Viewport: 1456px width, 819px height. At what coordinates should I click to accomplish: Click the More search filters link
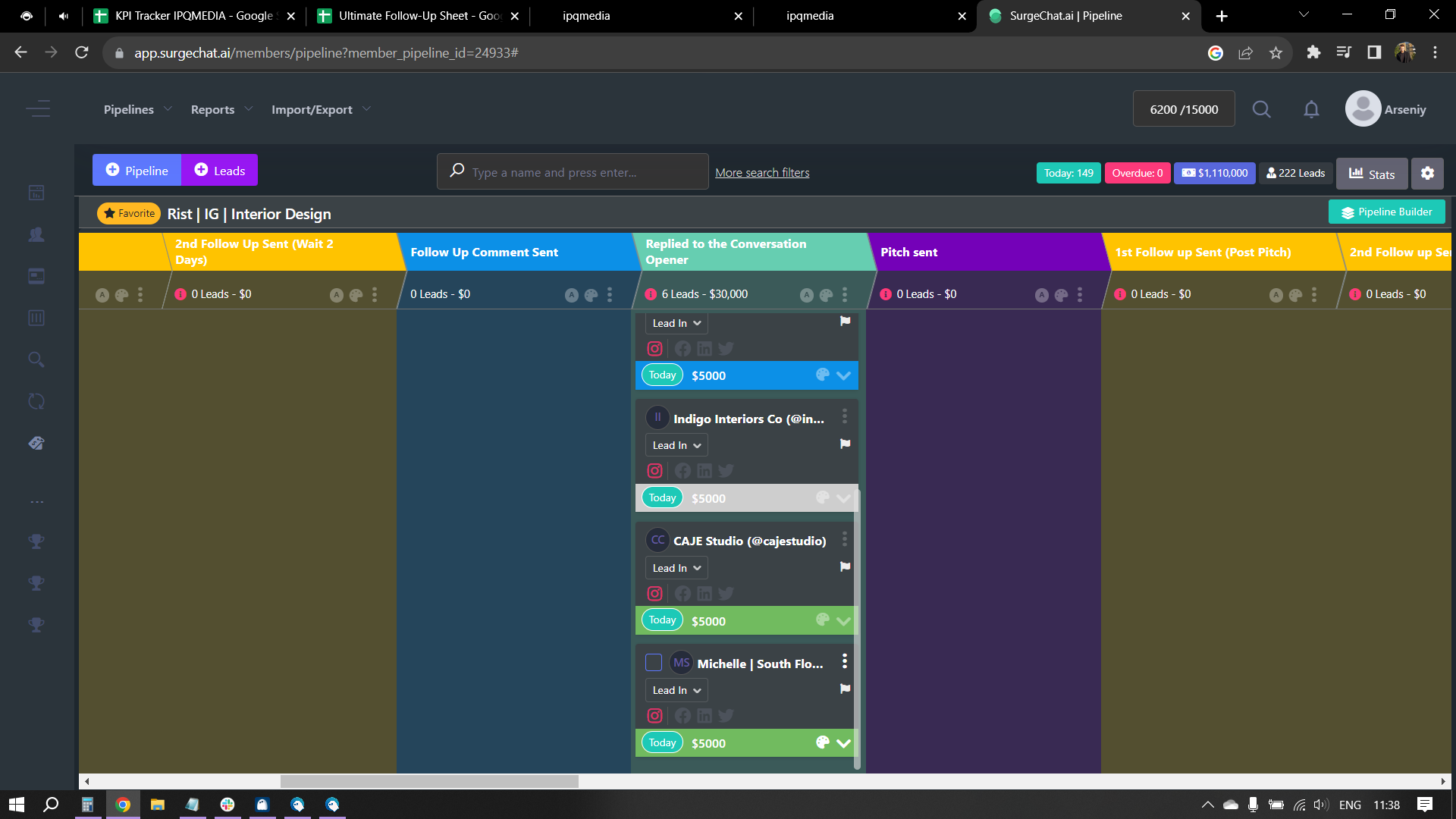(762, 173)
